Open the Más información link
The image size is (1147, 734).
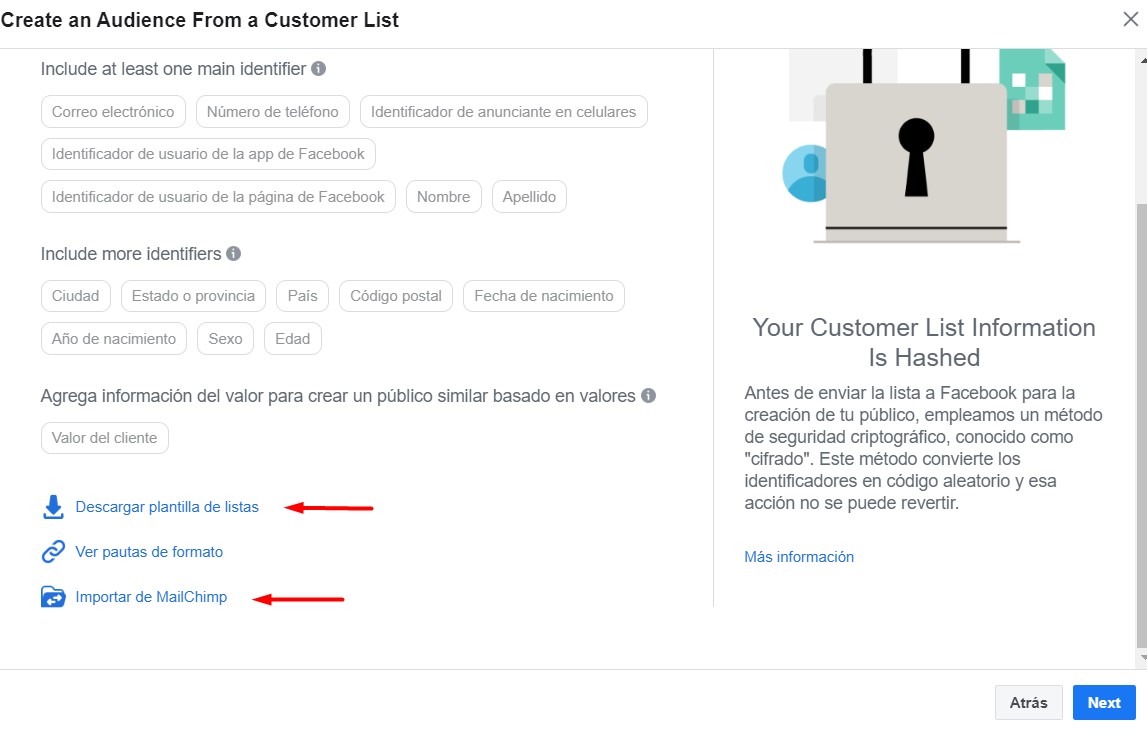[799, 557]
